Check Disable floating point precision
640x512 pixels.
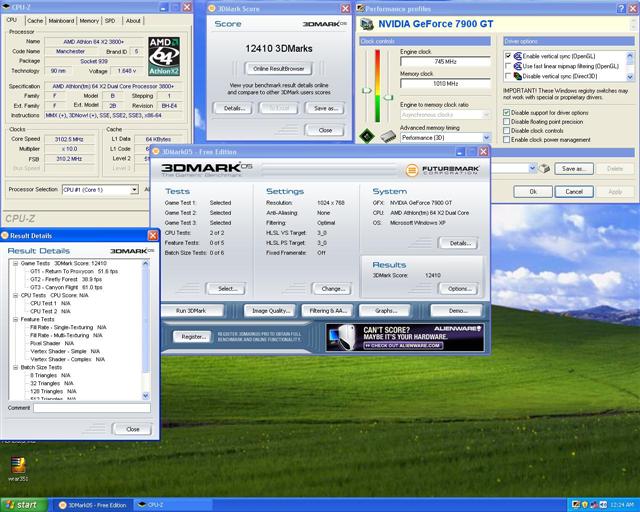coord(507,122)
